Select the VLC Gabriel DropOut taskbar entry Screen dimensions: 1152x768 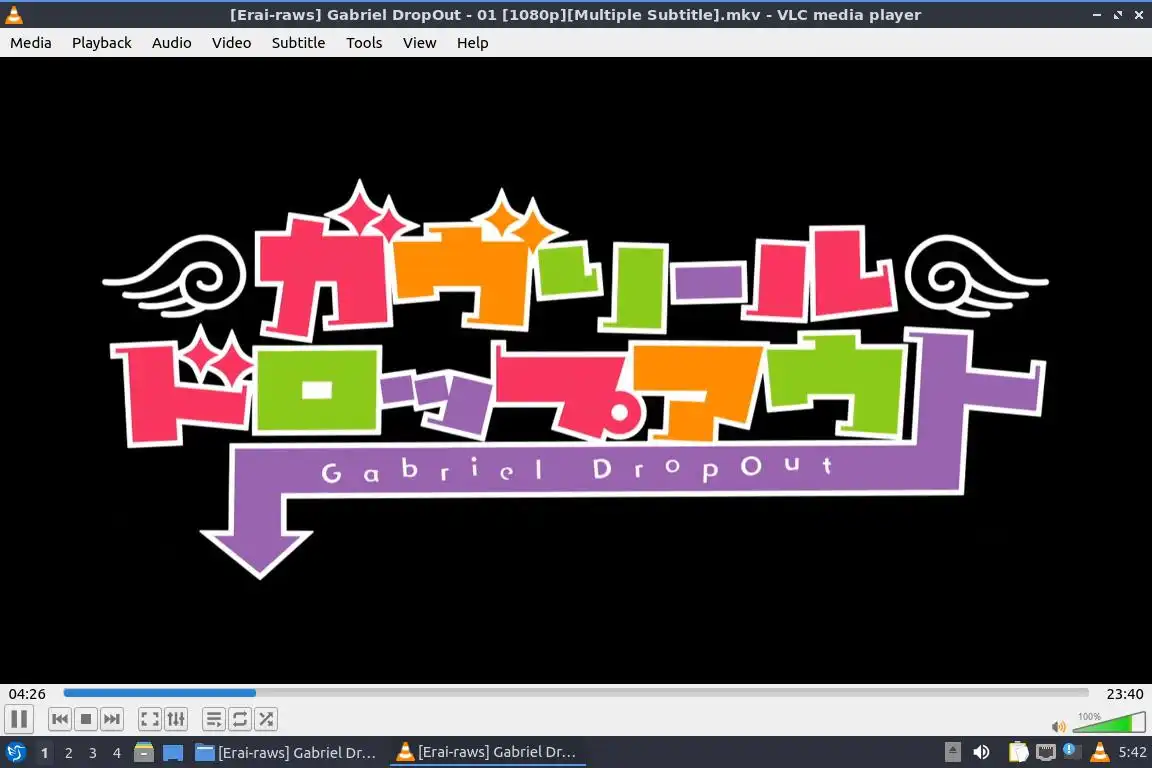tap(486, 753)
